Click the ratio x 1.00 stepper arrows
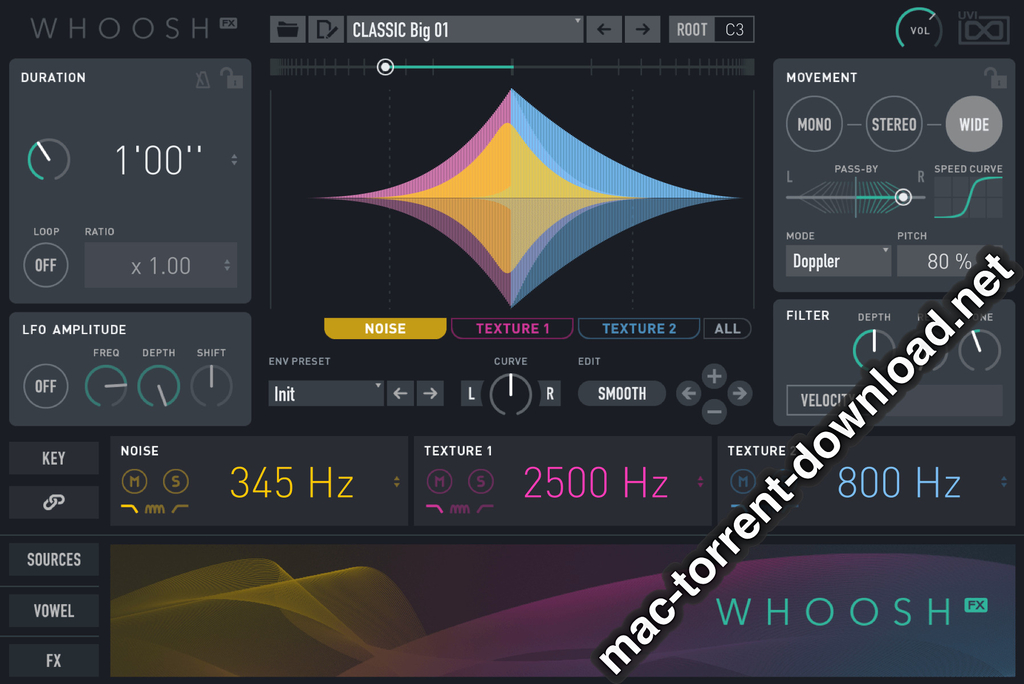1024x684 pixels. tap(227, 265)
